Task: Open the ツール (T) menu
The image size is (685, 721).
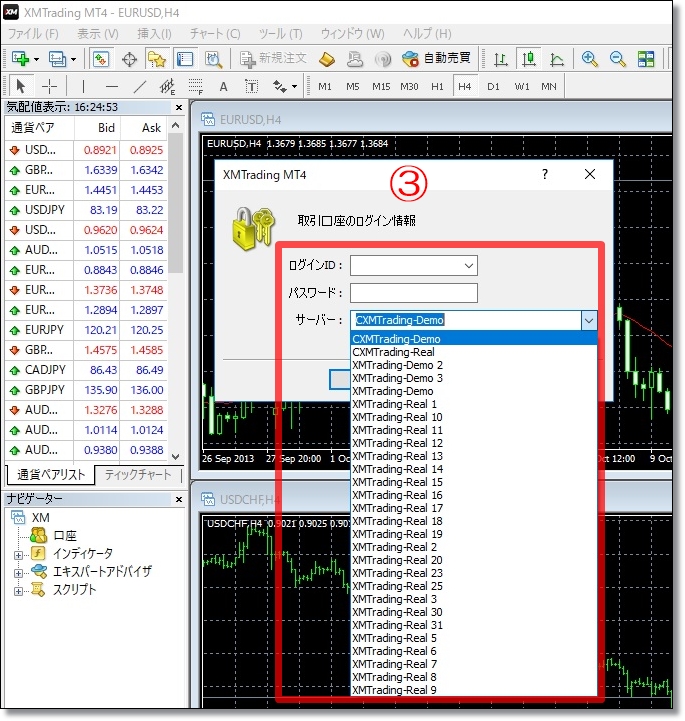Action: pos(280,34)
